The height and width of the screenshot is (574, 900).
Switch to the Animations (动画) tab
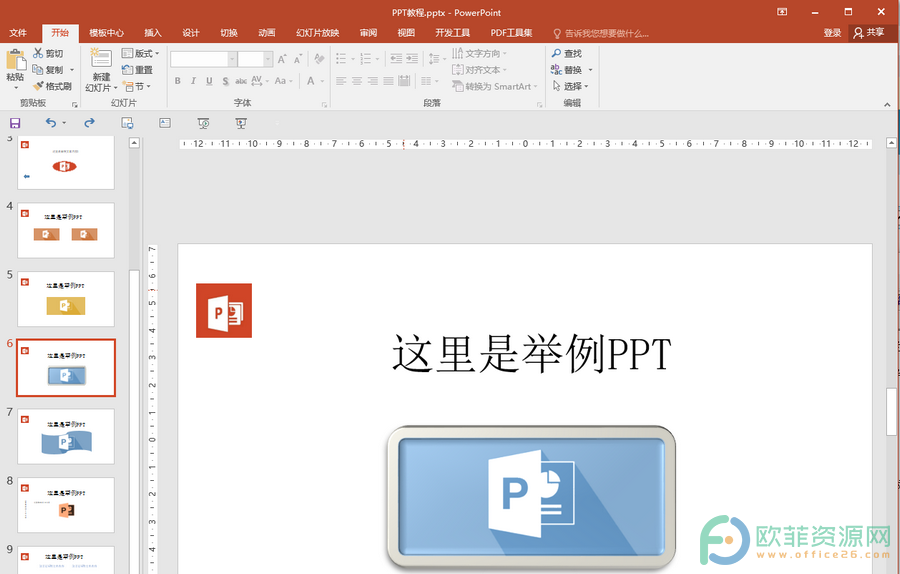click(266, 33)
